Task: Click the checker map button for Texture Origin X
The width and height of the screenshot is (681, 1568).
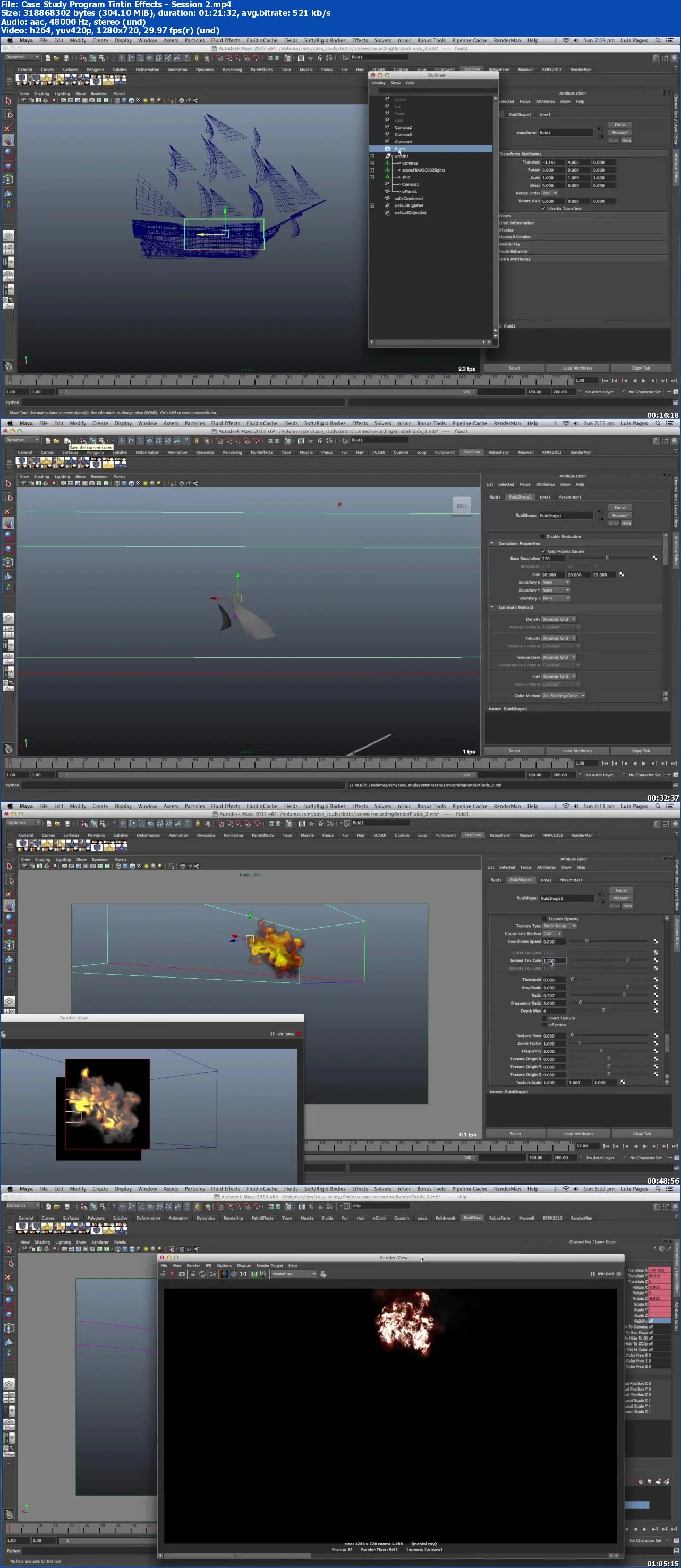Action: 656,1059
